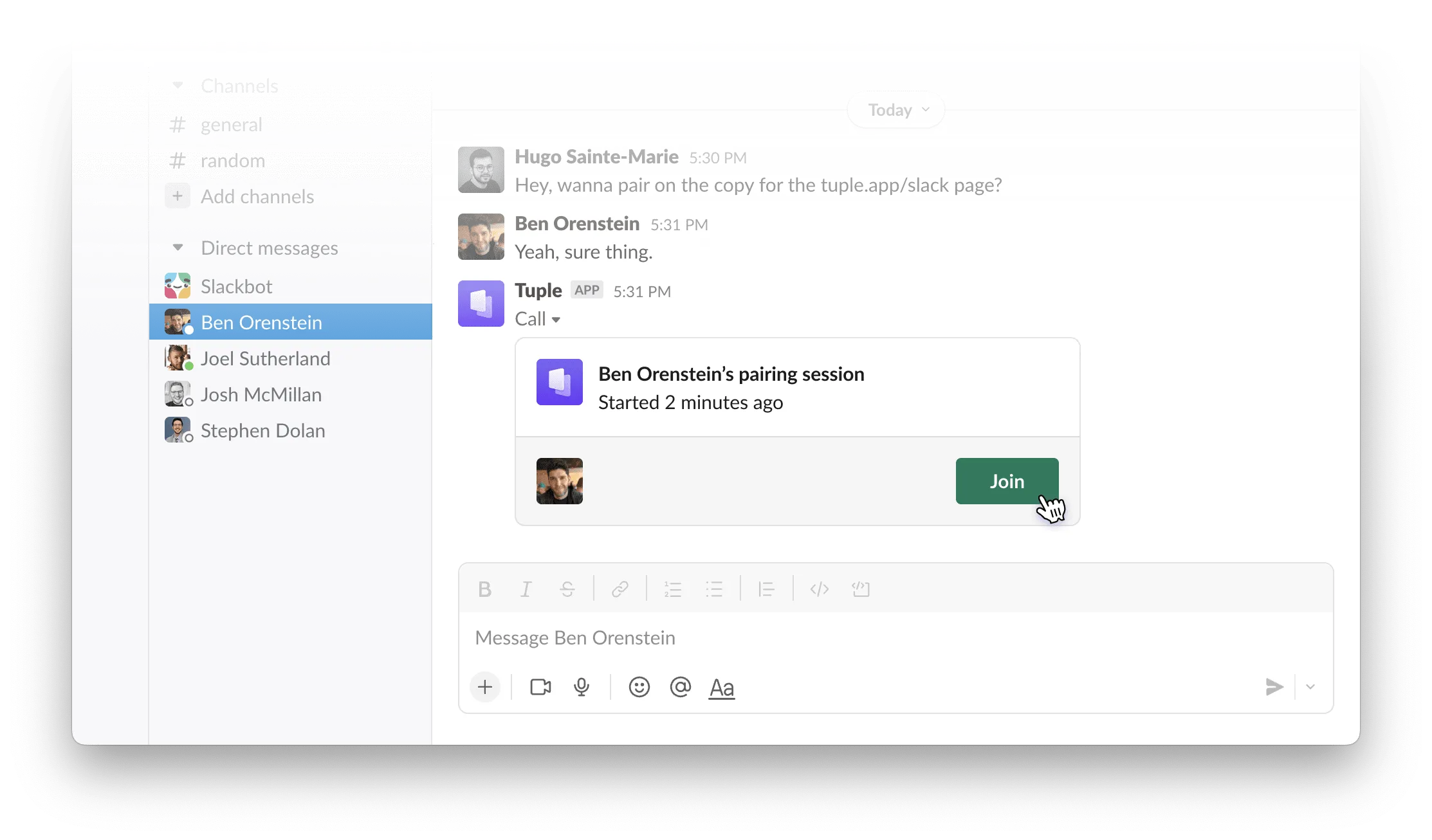The height and width of the screenshot is (840, 1432).
Task: Select the strikethrough formatting icon
Action: 568,589
